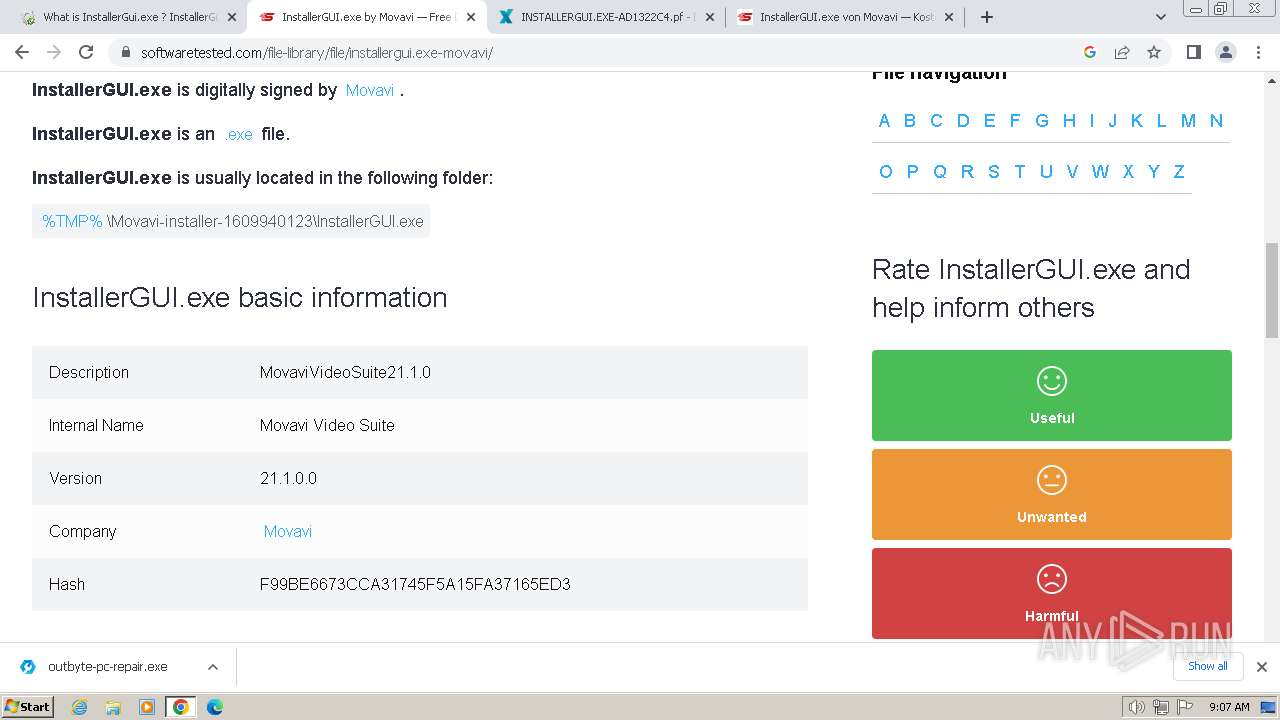
Task: Select the Chrome taskbar icon
Action: point(180,707)
